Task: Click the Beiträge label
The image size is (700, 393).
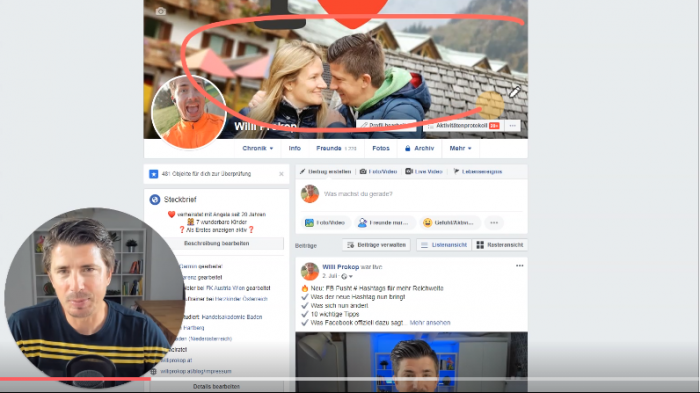Action: pos(306,246)
